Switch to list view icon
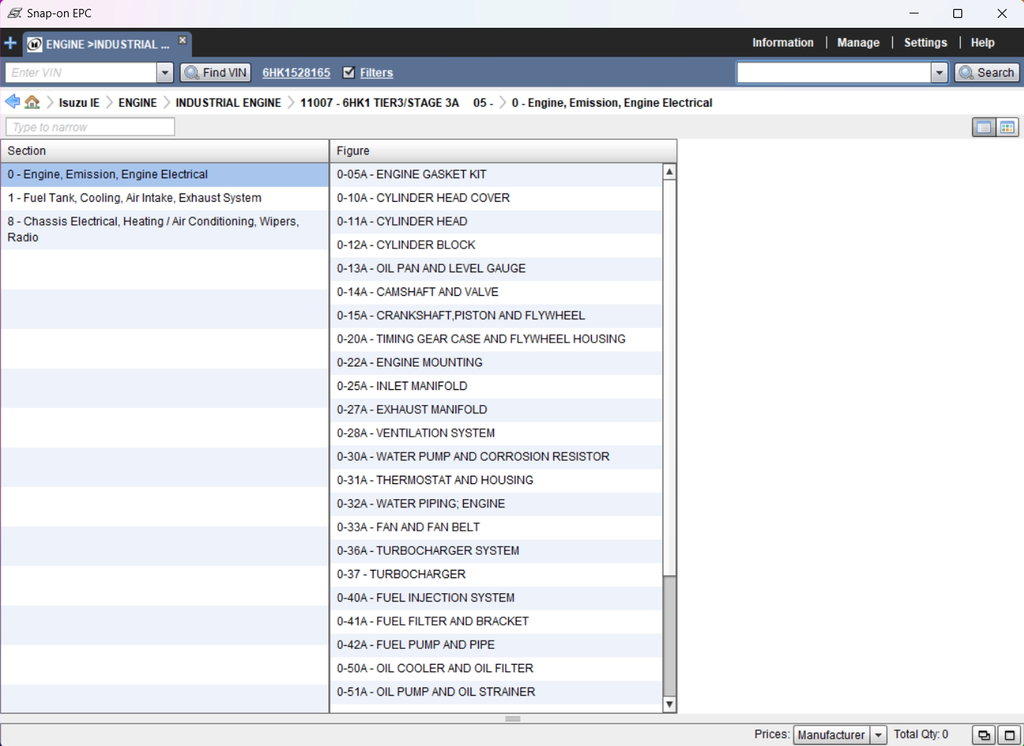This screenshot has height=746, width=1024. point(984,127)
